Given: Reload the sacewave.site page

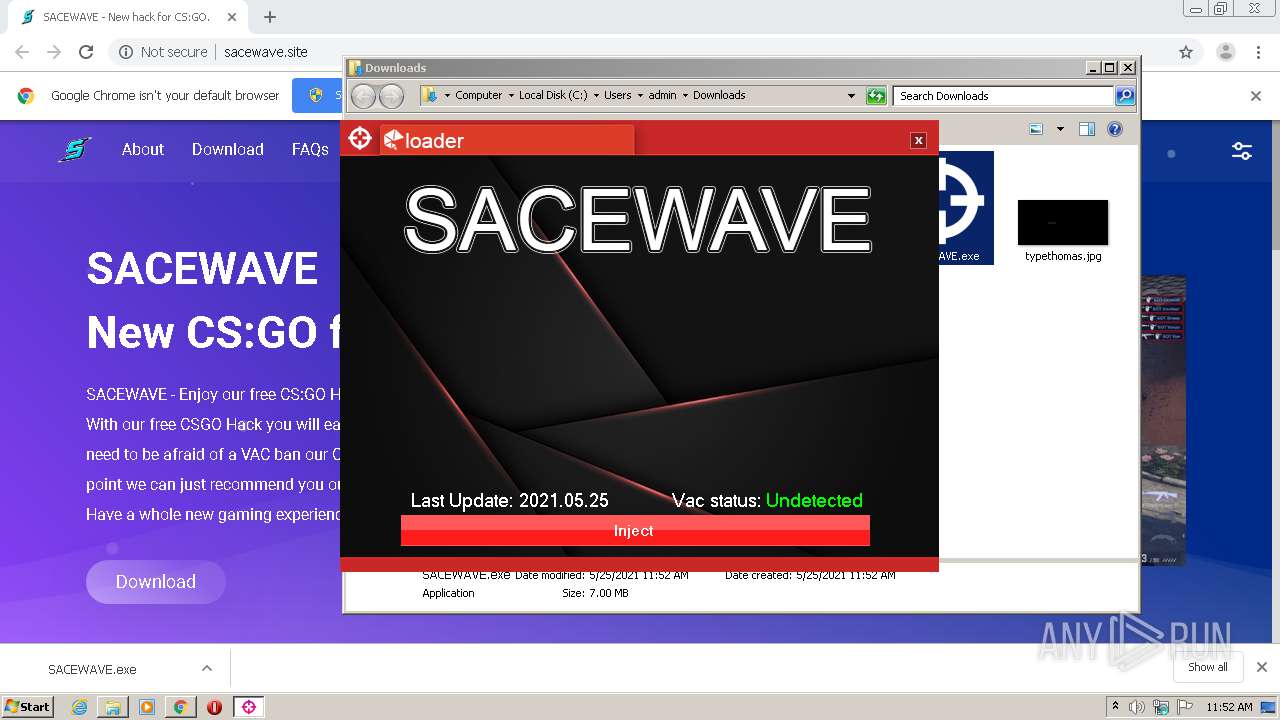Looking at the screenshot, I should click(x=86, y=52).
